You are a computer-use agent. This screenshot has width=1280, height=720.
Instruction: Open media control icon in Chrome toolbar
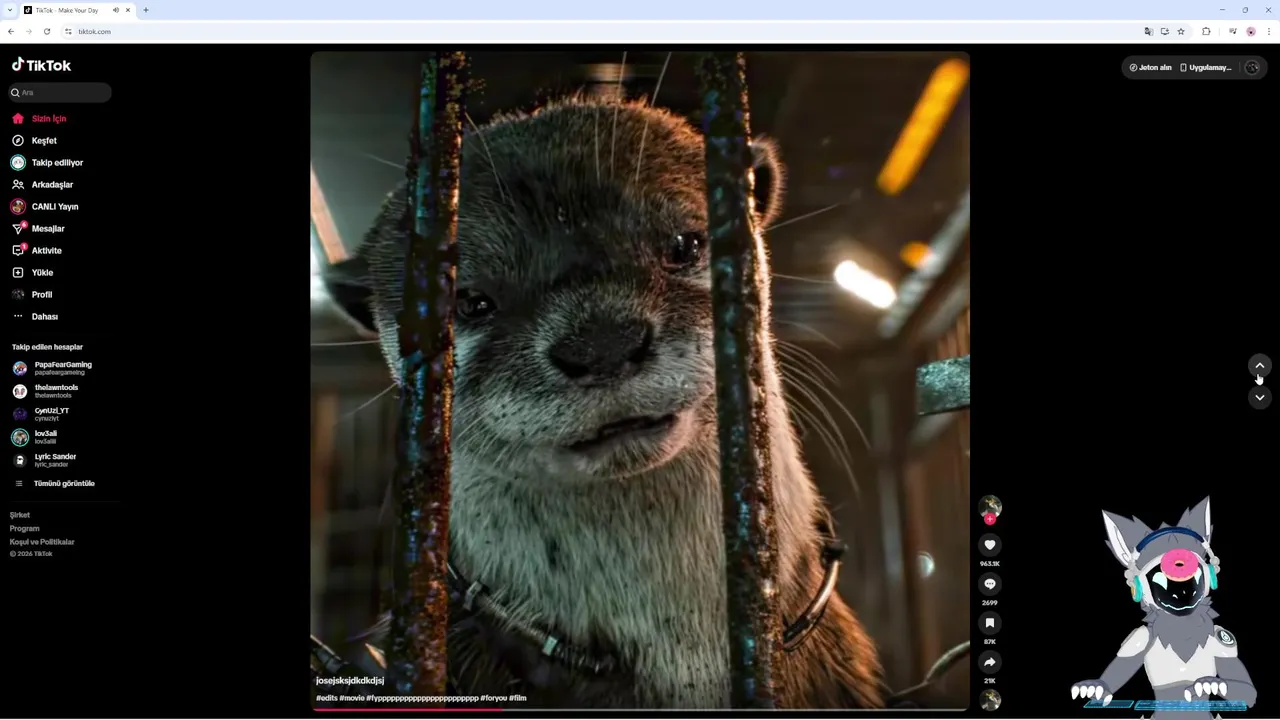pos(1233,31)
